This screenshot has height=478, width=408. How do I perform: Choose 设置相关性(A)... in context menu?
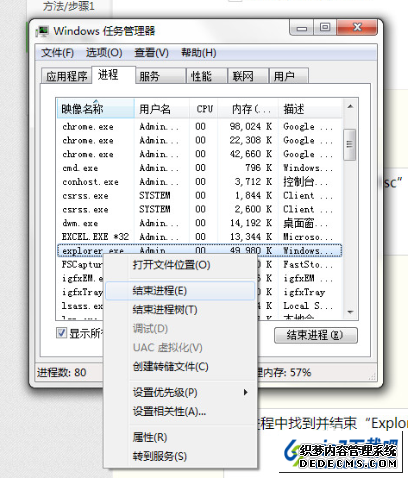coord(180,411)
